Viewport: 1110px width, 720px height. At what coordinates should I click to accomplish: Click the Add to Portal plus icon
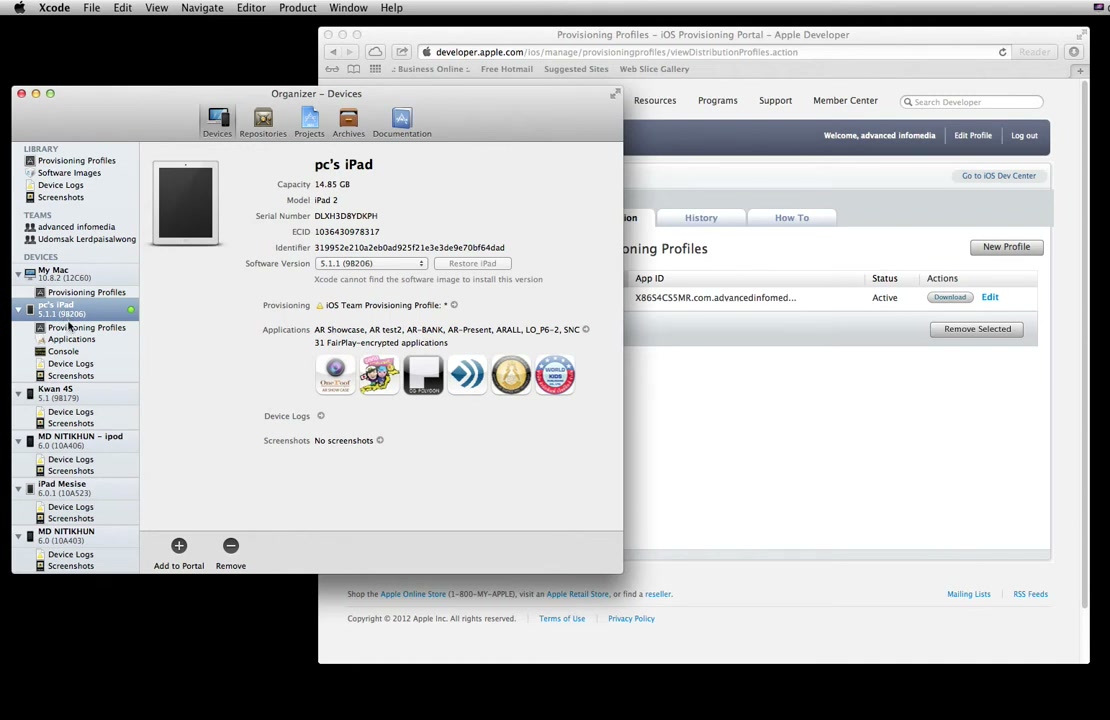pyautogui.click(x=179, y=545)
